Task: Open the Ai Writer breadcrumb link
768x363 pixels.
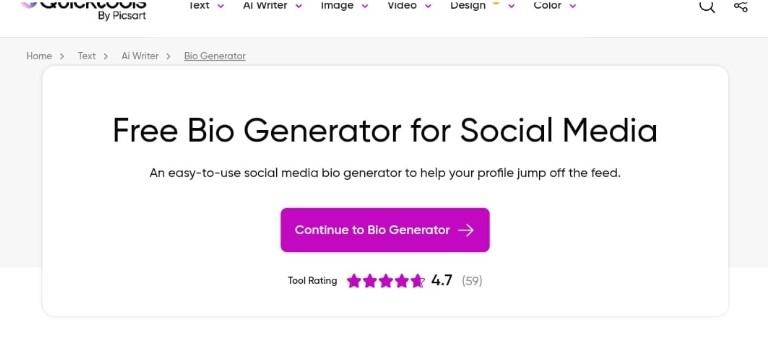Action: pos(140,56)
